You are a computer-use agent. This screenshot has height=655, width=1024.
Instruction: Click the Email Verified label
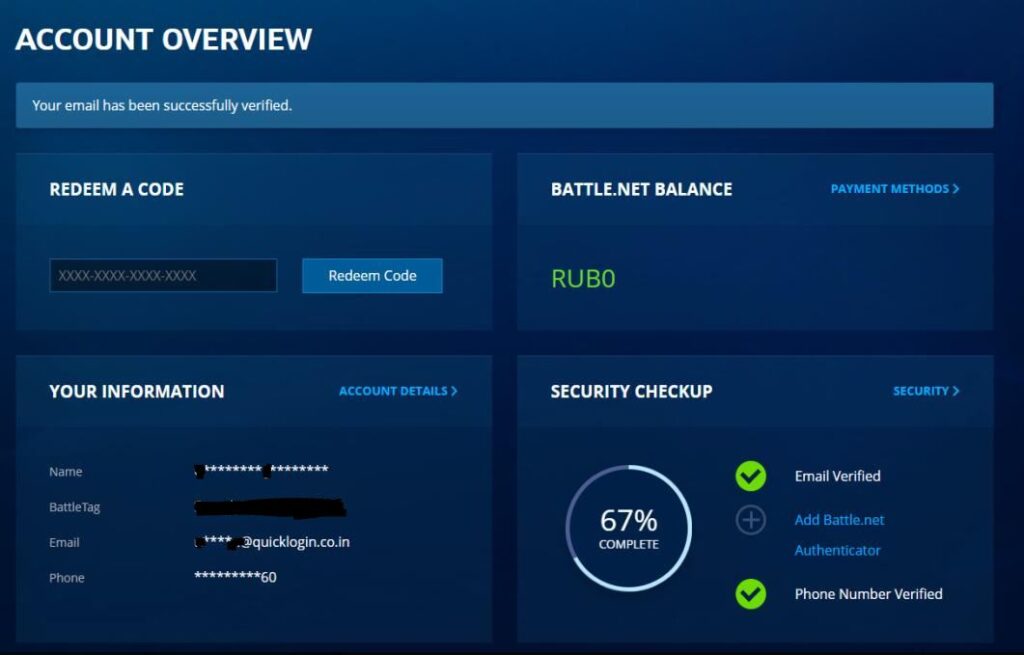point(837,476)
